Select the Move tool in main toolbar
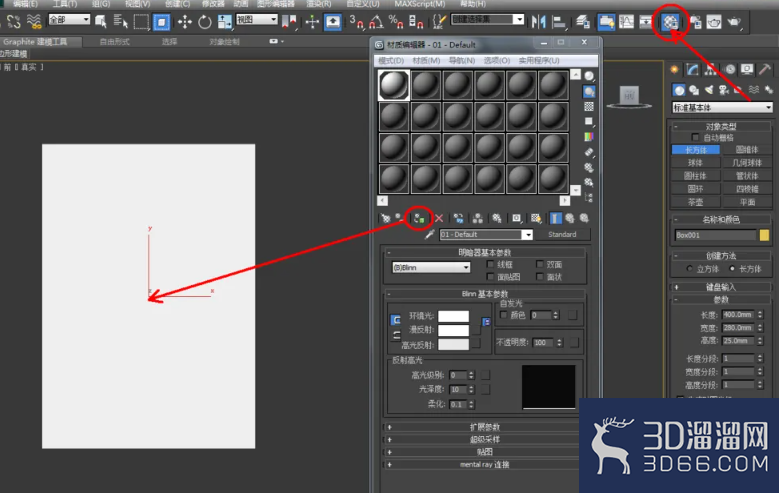The height and width of the screenshot is (493, 779). point(185,22)
